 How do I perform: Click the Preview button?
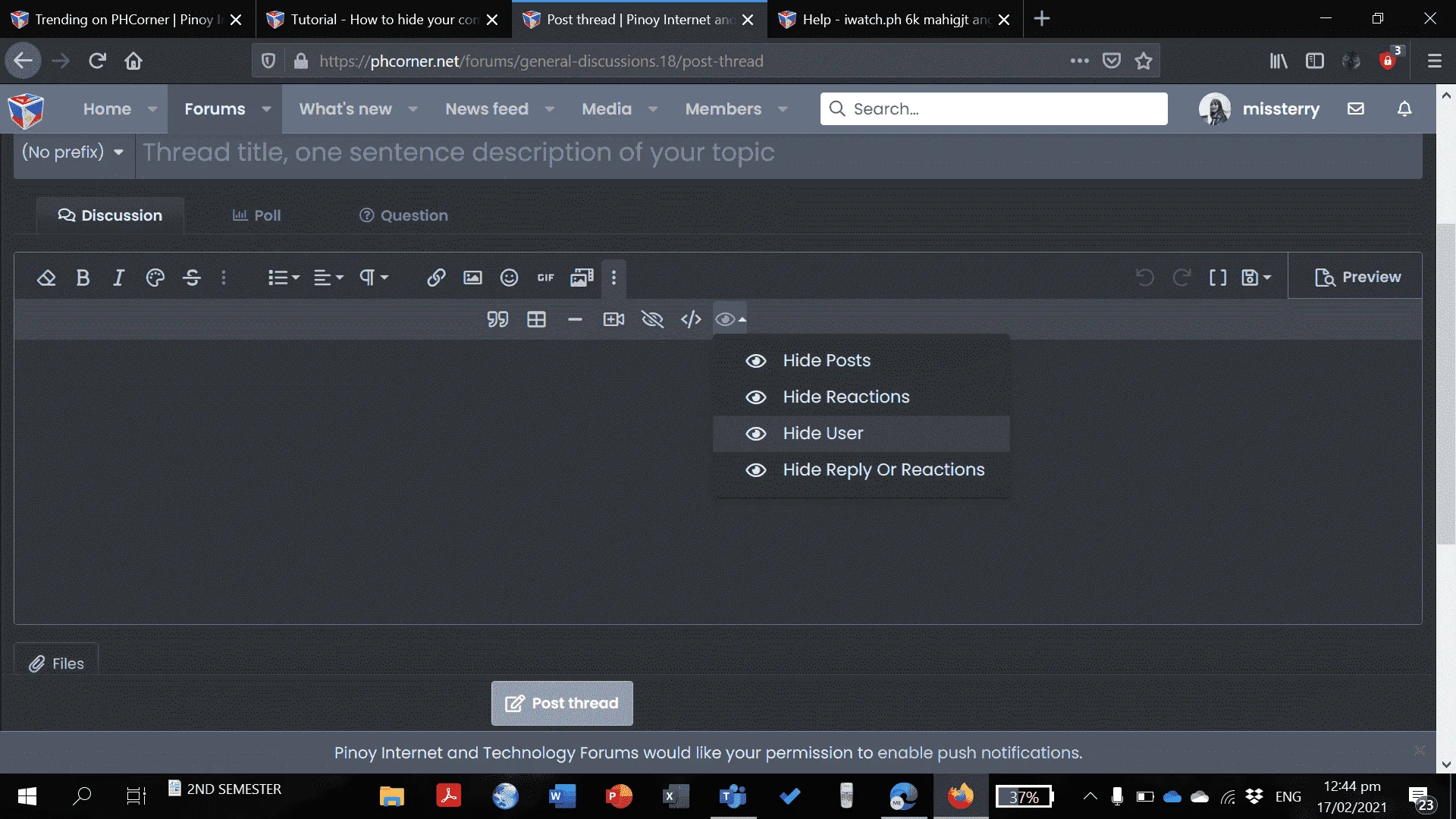tap(1357, 278)
